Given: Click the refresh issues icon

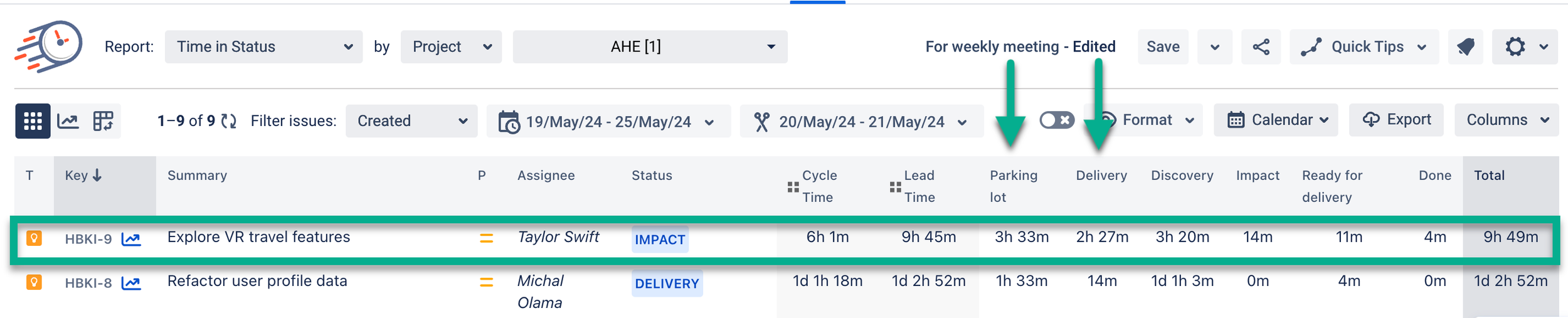Looking at the screenshot, I should (229, 121).
